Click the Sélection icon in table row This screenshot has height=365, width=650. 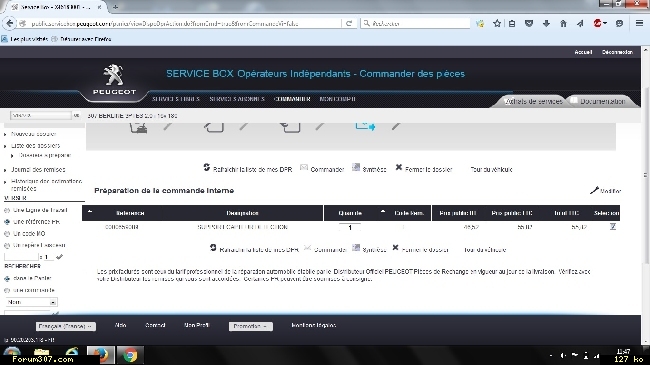coord(613,226)
